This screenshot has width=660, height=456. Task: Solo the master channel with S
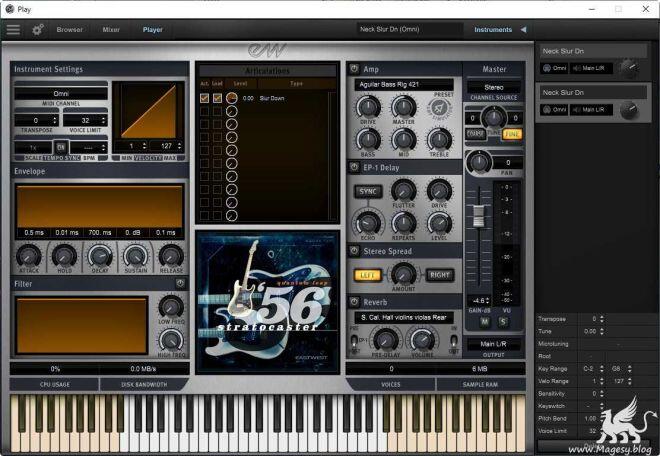pyautogui.click(x=503, y=322)
